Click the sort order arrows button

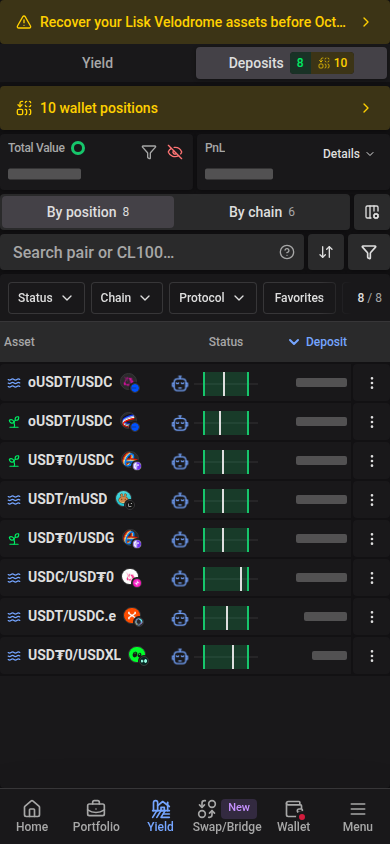(326, 252)
